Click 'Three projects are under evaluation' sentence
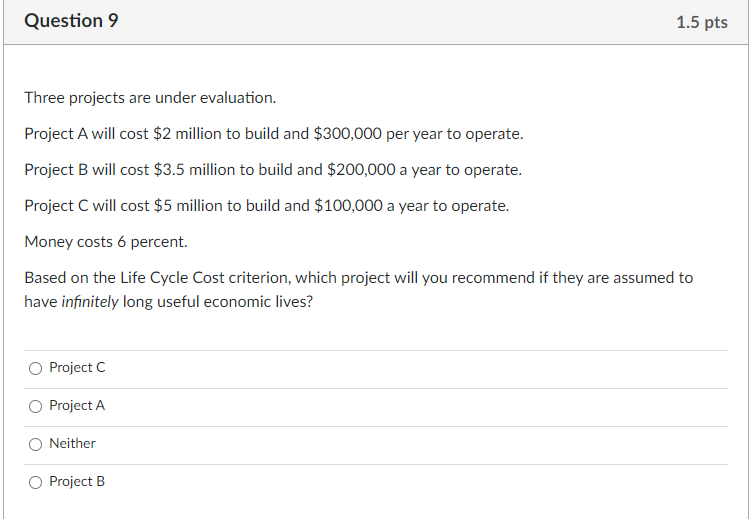 coord(150,98)
